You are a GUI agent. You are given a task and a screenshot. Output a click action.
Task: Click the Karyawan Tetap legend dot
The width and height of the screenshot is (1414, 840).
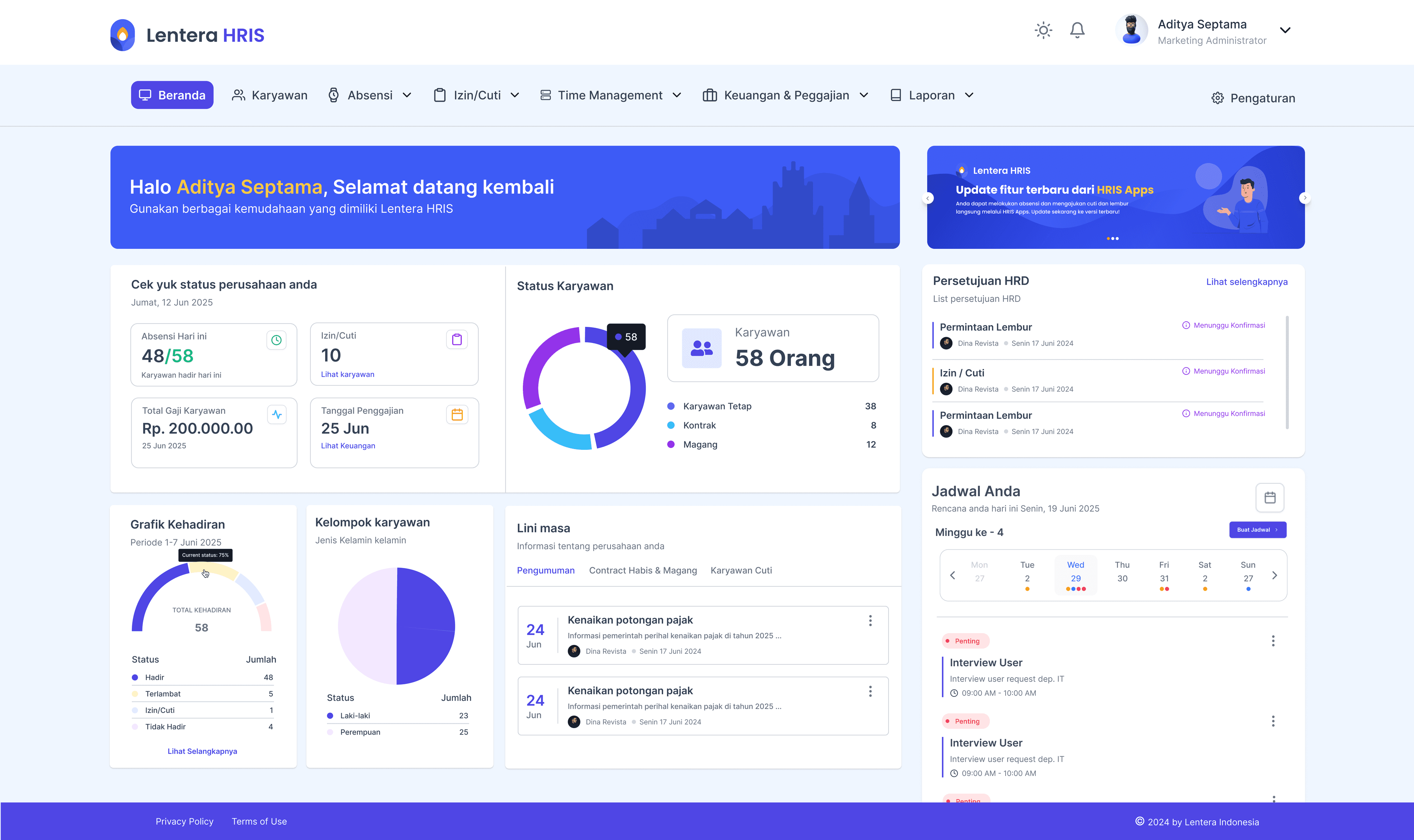point(671,406)
